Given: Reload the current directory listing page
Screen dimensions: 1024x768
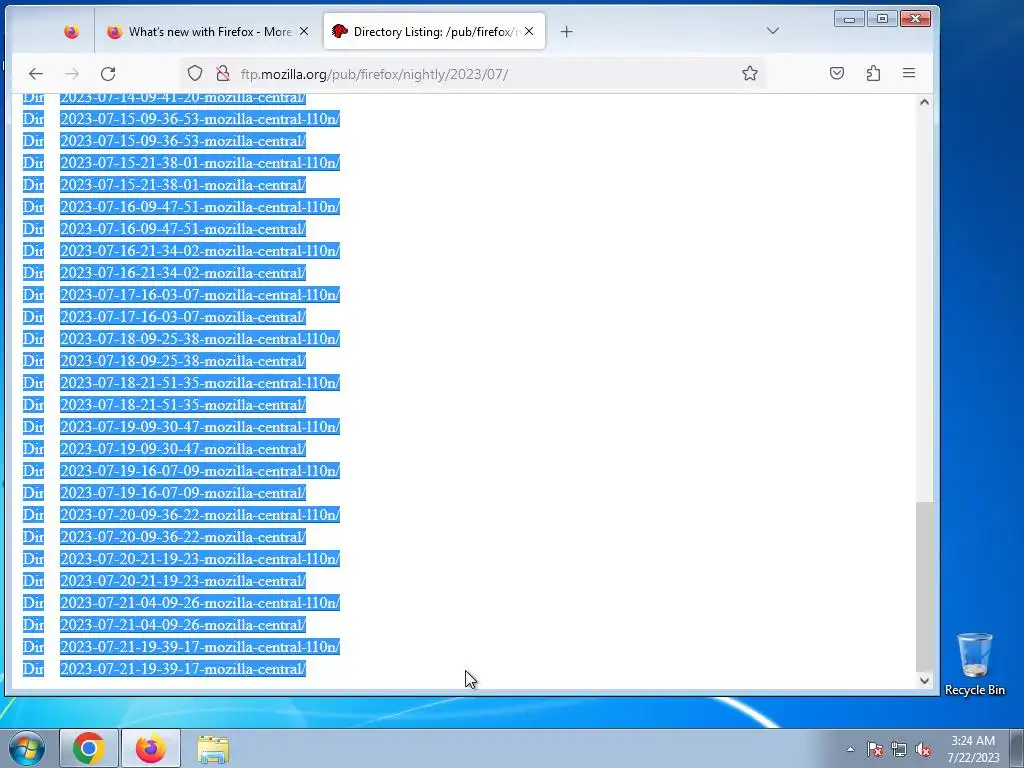Looking at the screenshot, I should point(108,74).
